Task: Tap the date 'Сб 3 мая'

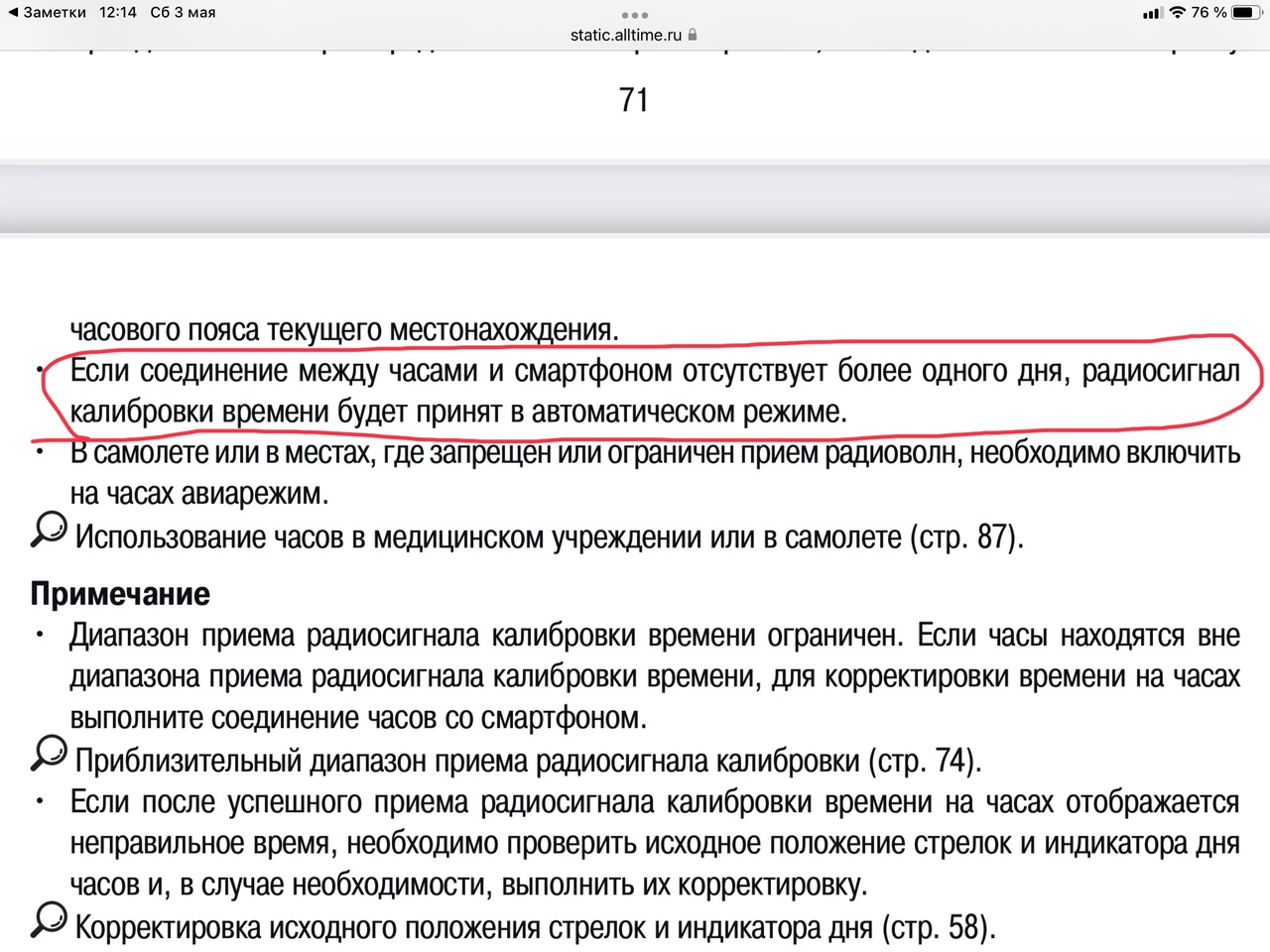Action: (183, 13)
